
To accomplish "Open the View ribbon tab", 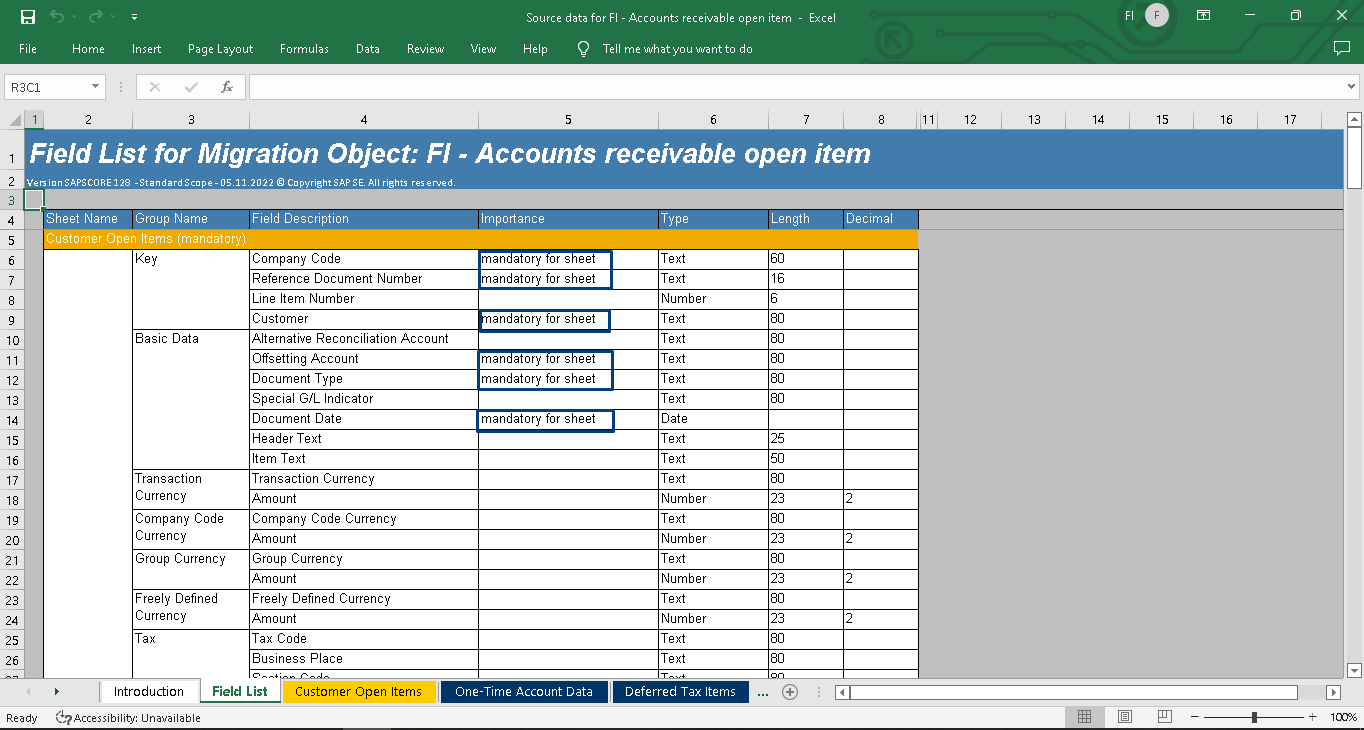I will (483, 48).
